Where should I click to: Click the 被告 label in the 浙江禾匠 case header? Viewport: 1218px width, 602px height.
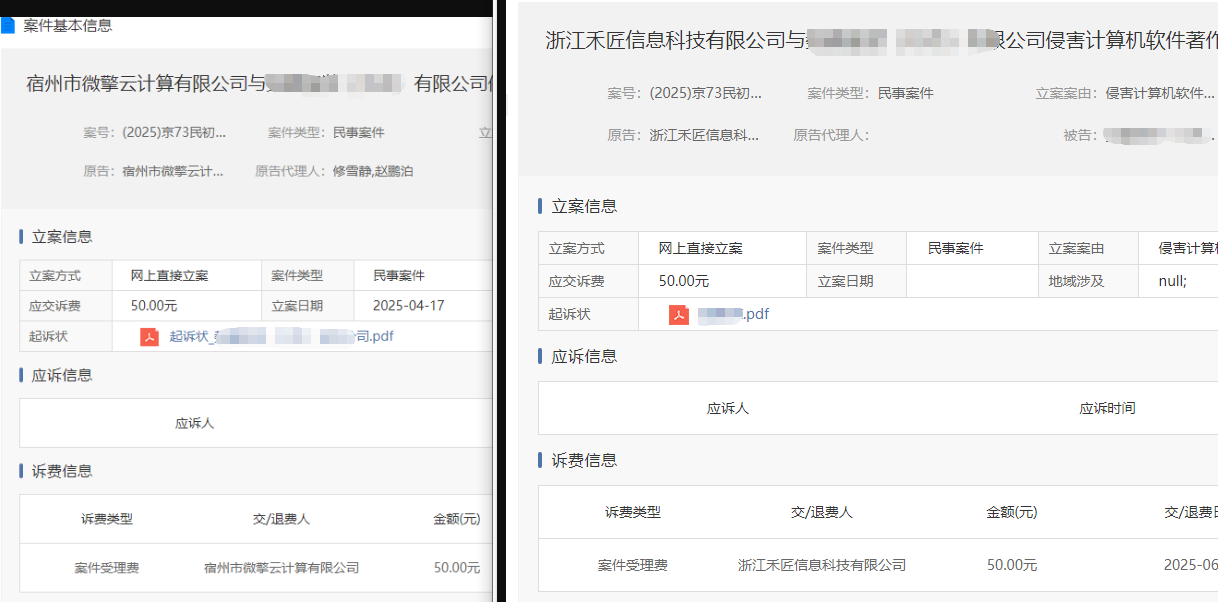[1080, 135]
